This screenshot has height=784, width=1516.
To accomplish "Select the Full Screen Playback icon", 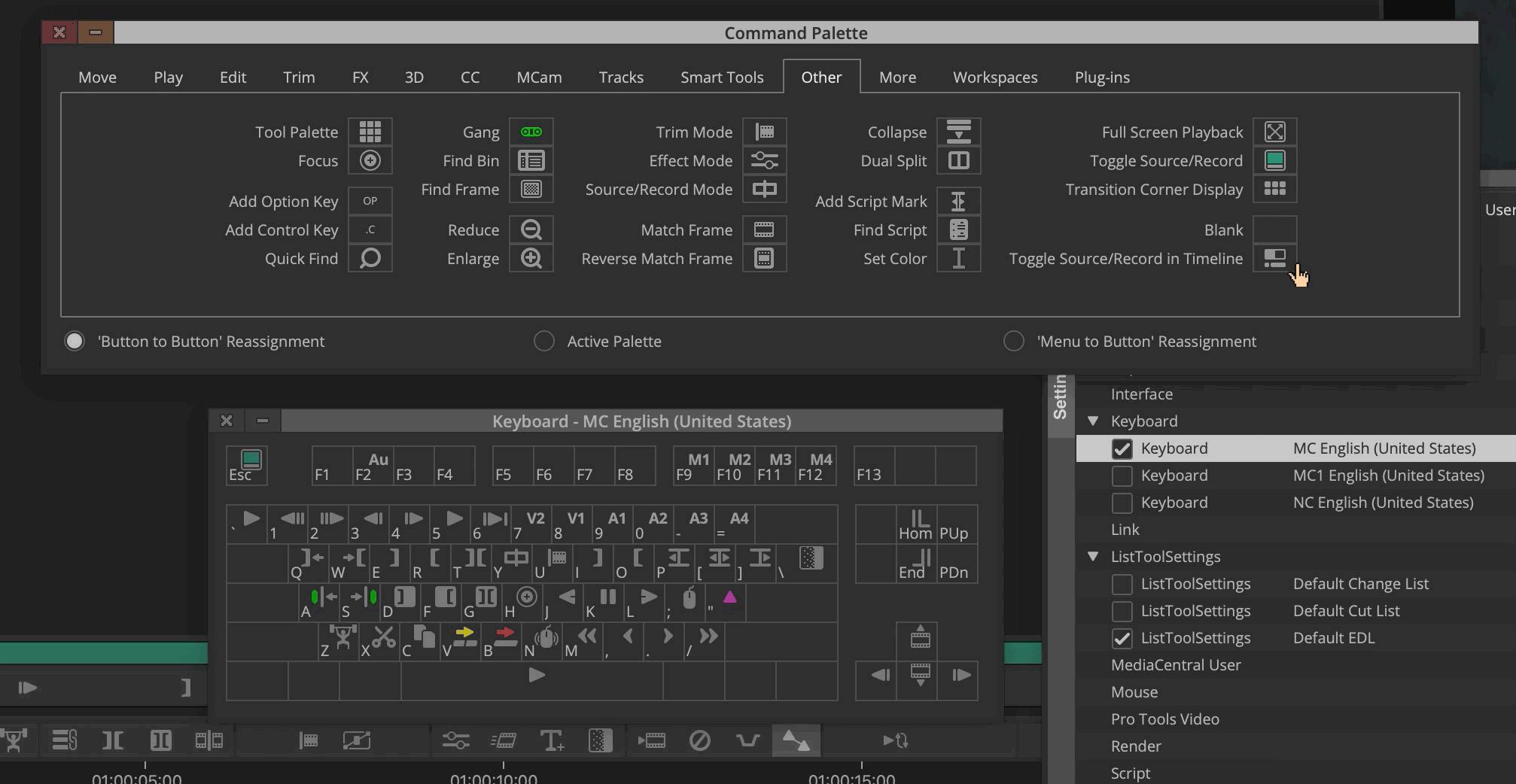I will [1274, 132].
